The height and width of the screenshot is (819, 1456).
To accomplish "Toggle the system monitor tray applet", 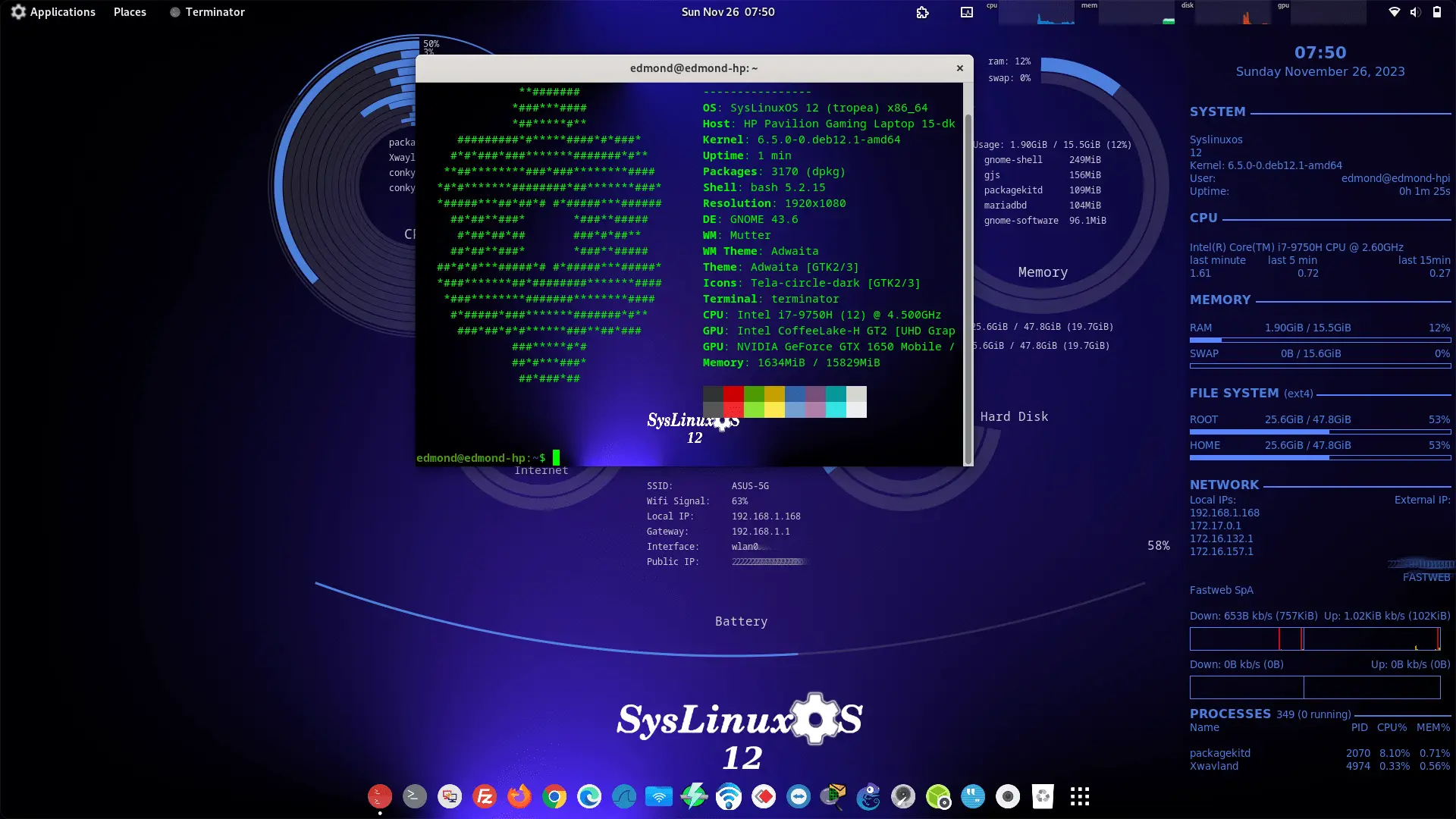I will [965, 12].
